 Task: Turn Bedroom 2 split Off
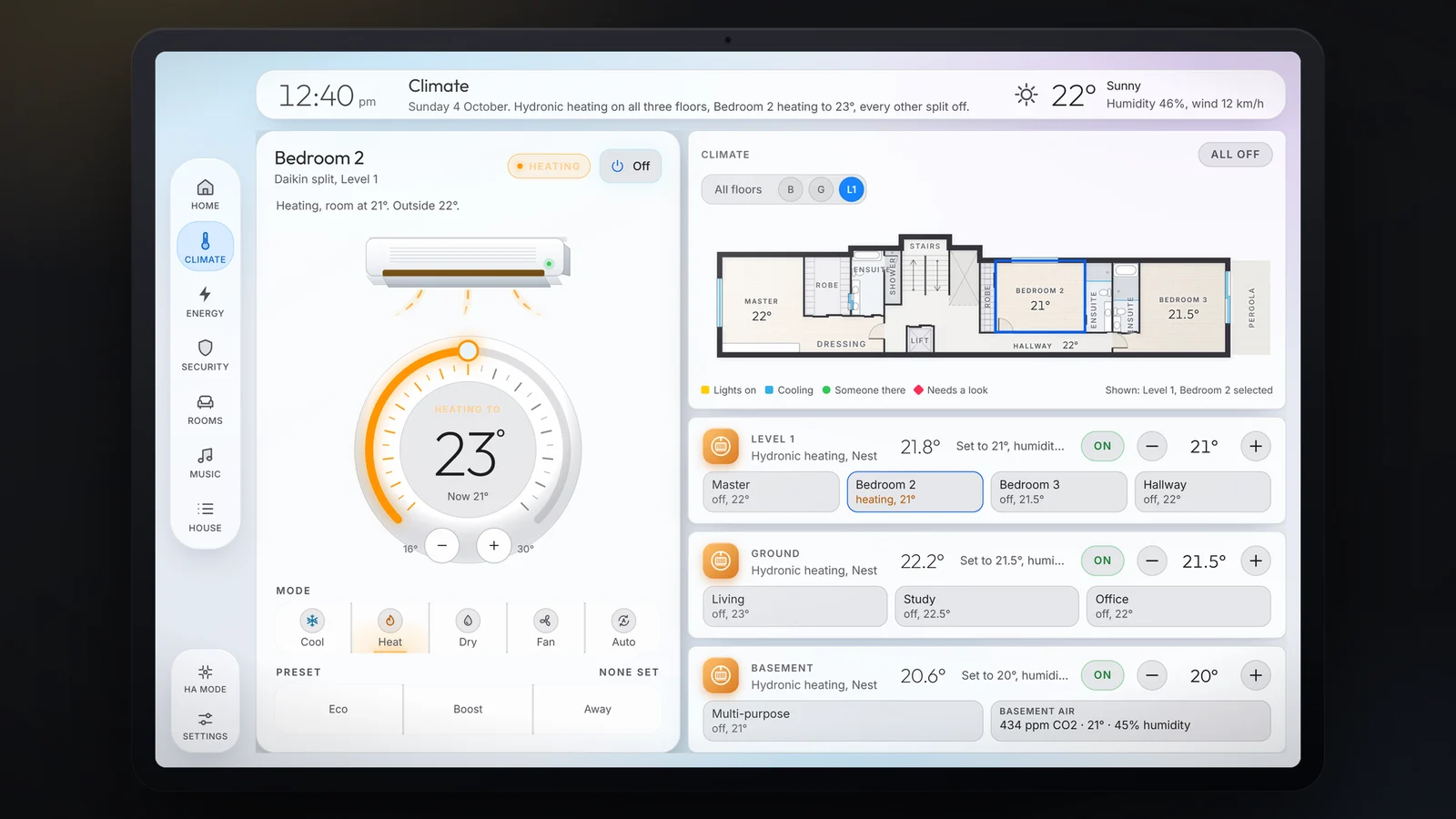point(631,166)
